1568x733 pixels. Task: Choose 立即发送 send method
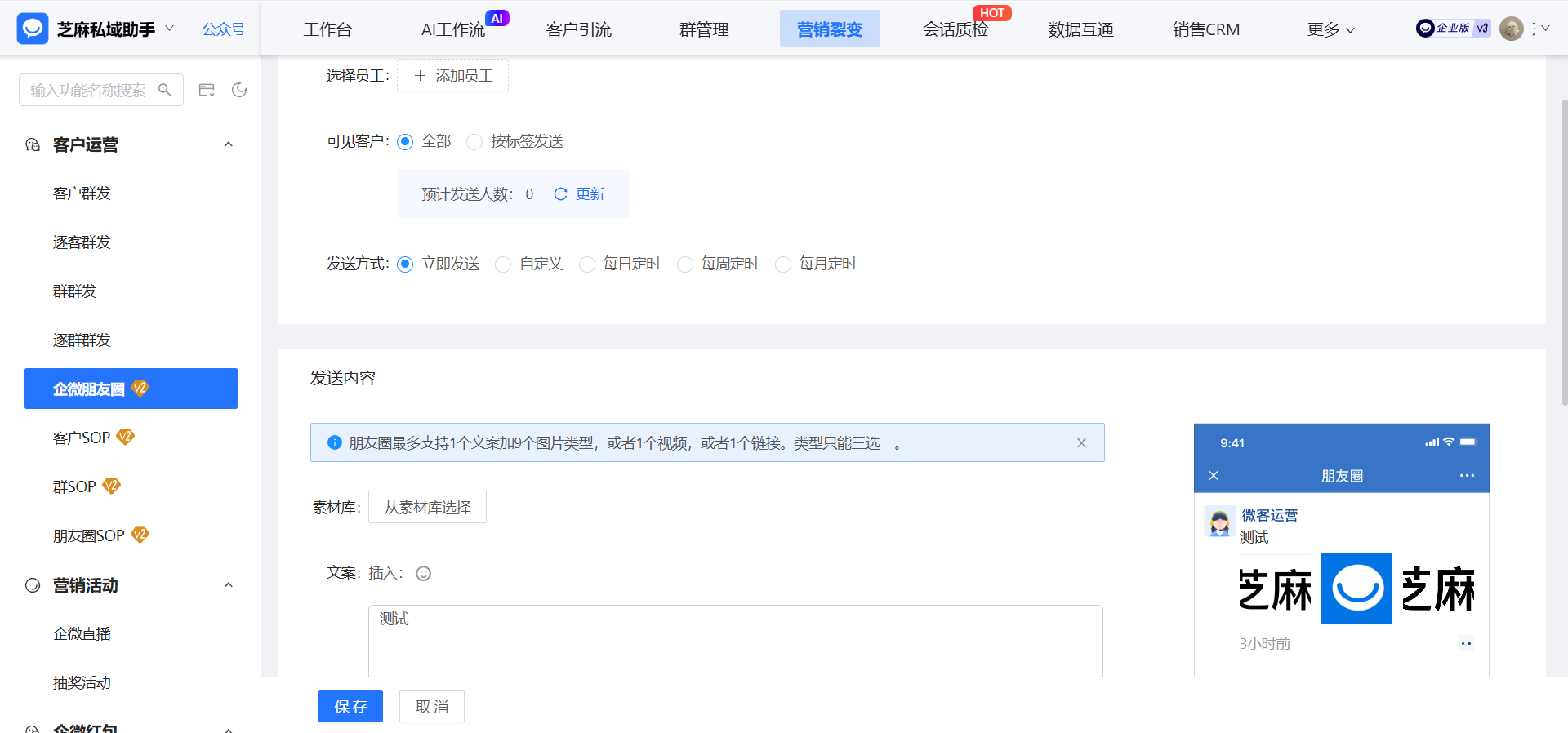point(405,264)
